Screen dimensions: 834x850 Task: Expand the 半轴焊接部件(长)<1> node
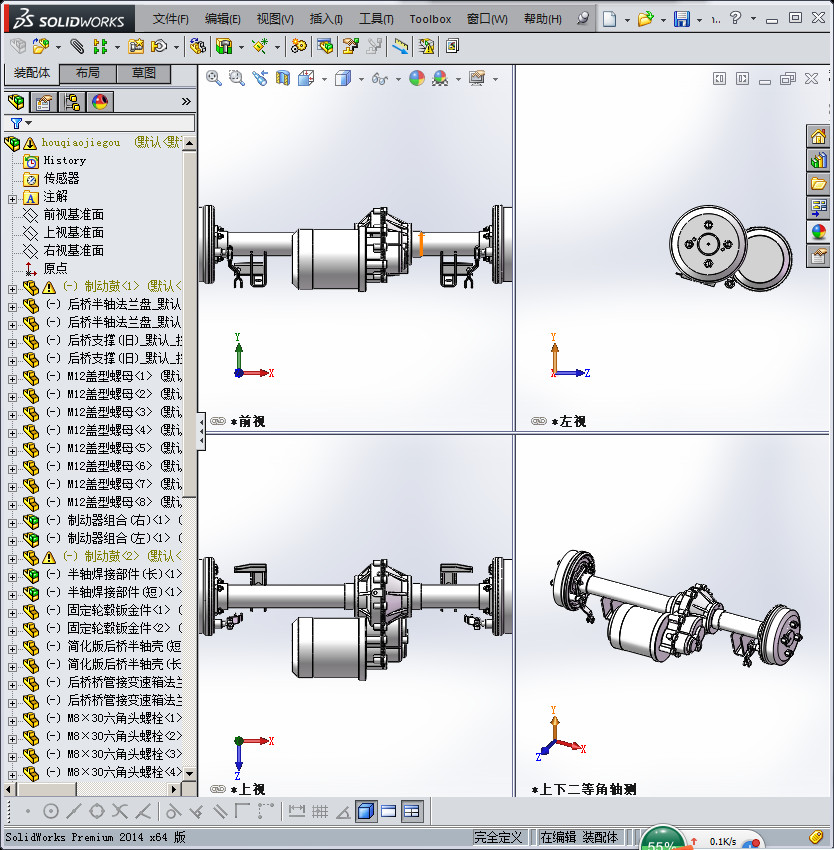click(x=12, y=577)
